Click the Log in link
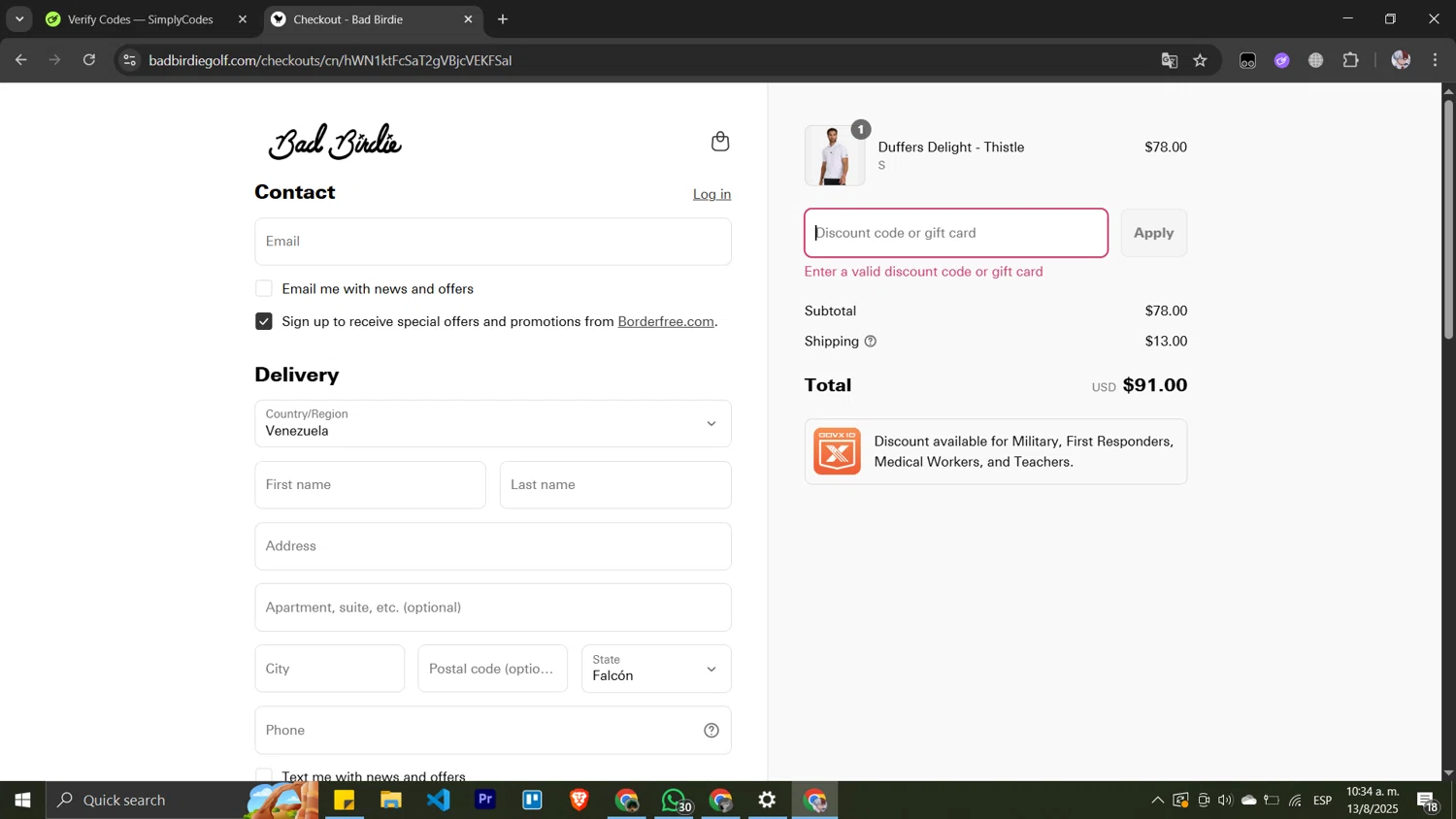Image resolution: width=1456 pixels, height=819 pixels. (711, 194)
